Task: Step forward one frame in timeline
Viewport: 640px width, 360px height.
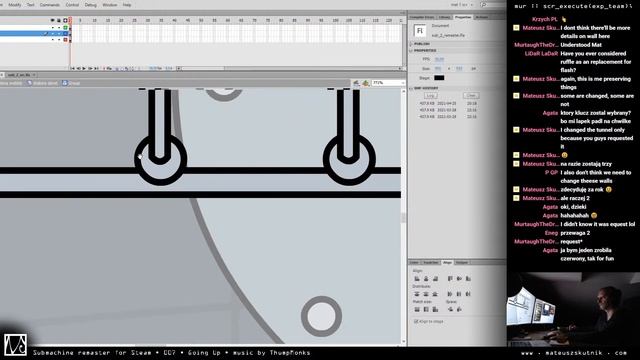Action: coord(90,69)
